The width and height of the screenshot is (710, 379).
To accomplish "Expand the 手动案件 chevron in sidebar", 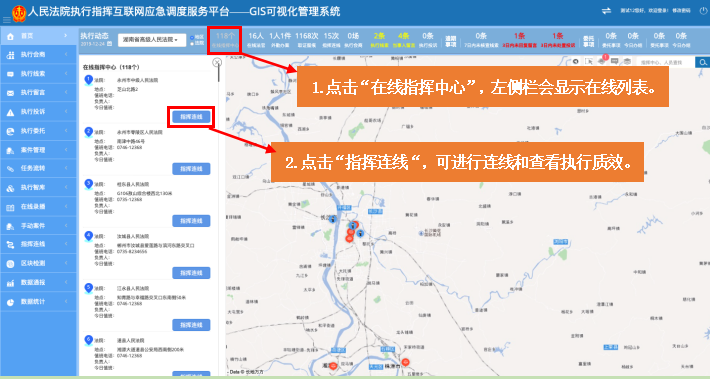I will (66, 225).
